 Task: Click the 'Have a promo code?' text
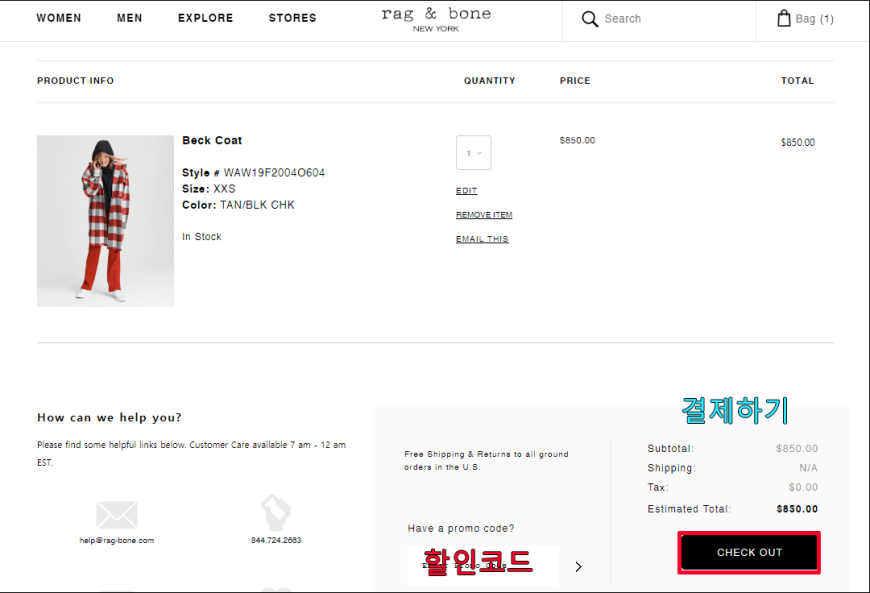[461, 529]
